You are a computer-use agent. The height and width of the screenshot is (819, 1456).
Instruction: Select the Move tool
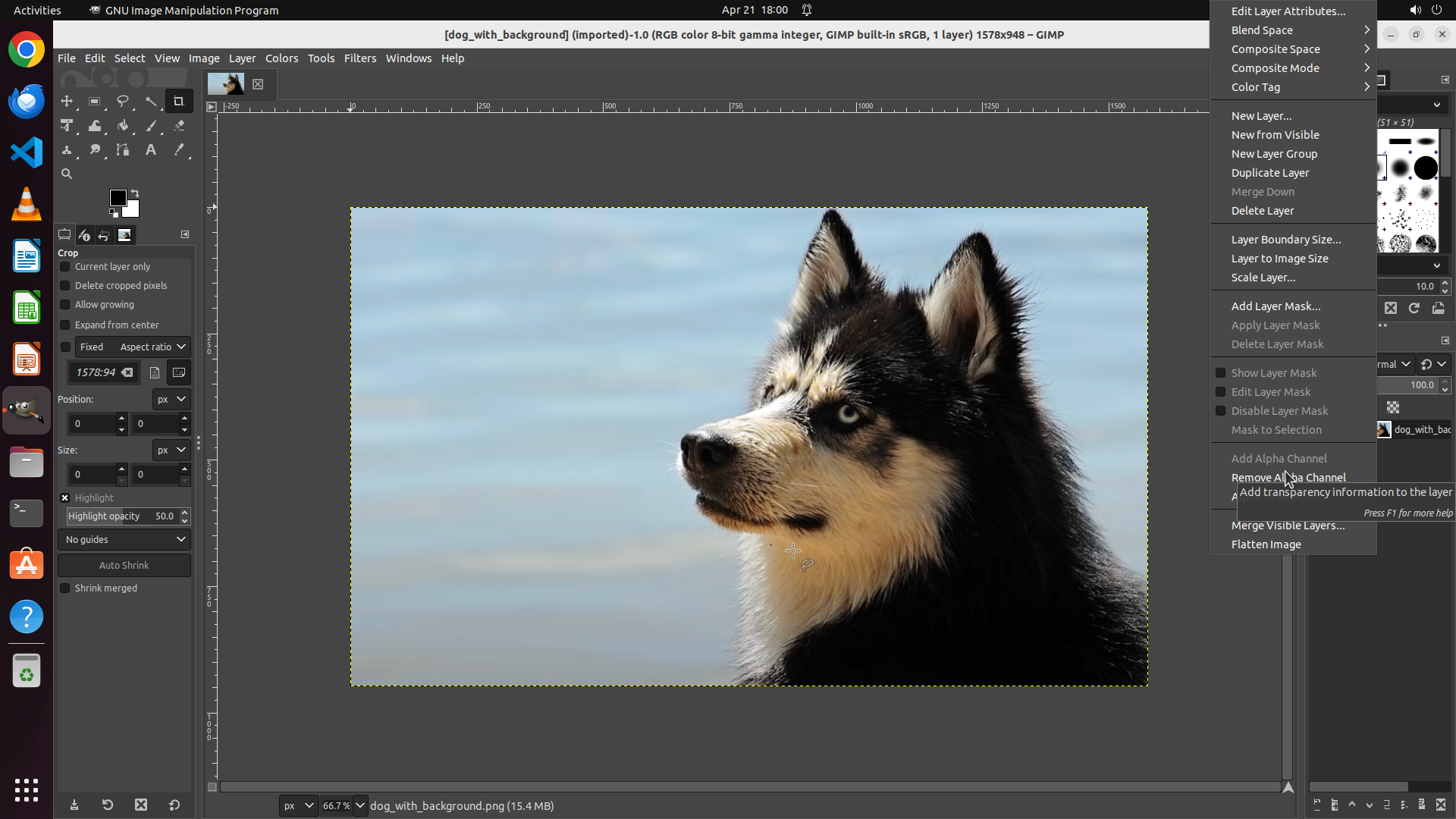point(67,101)
